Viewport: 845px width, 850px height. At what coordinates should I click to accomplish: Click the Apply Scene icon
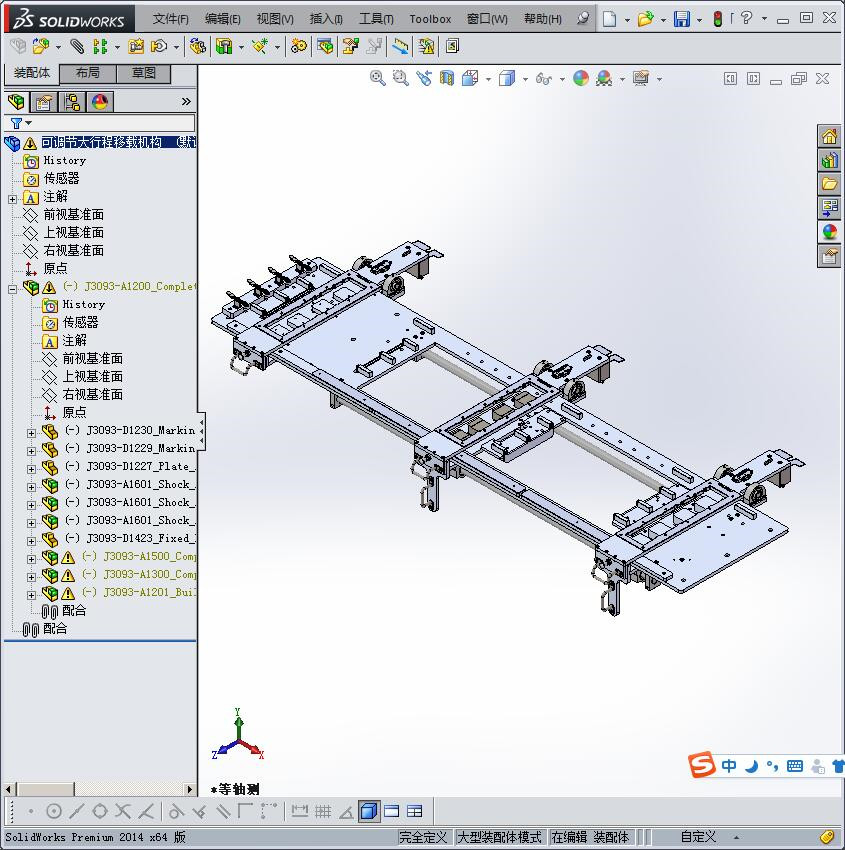pos(604,79)
